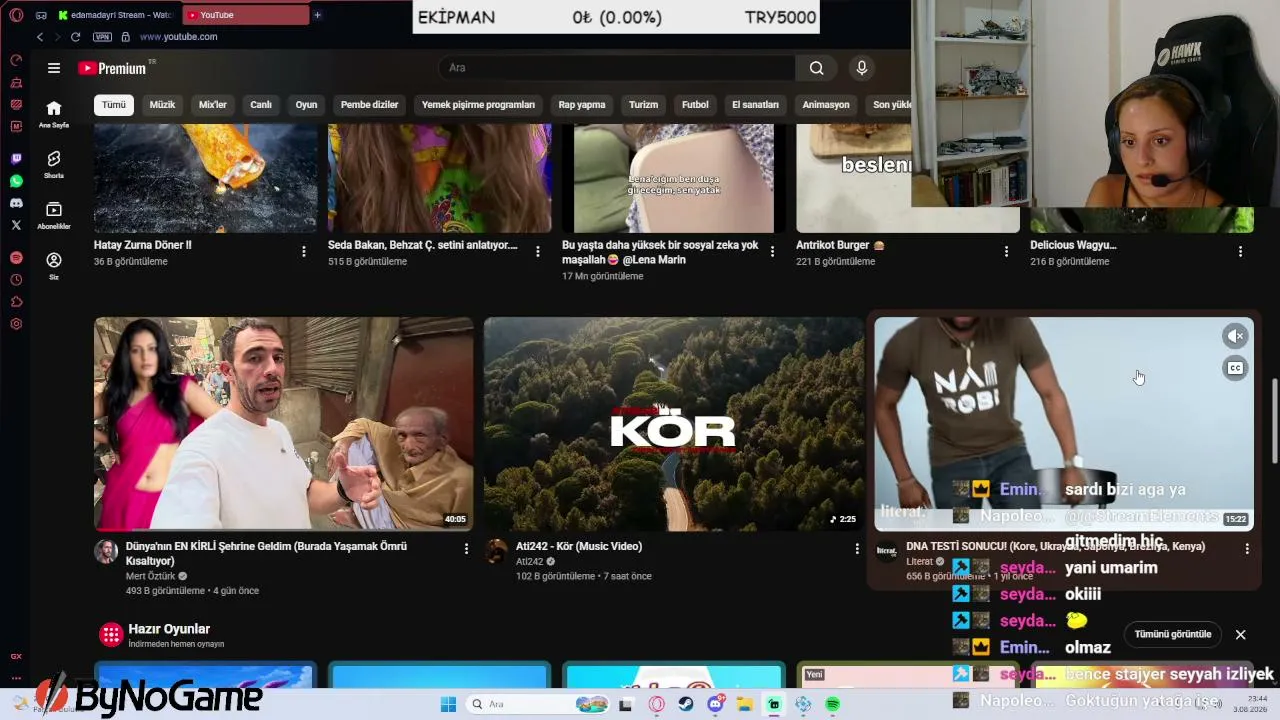This screenshot has width=1280, height=720.
Task: Open options for DNA TESTİ SONUCU video
Action: [x=1246, y=548]
